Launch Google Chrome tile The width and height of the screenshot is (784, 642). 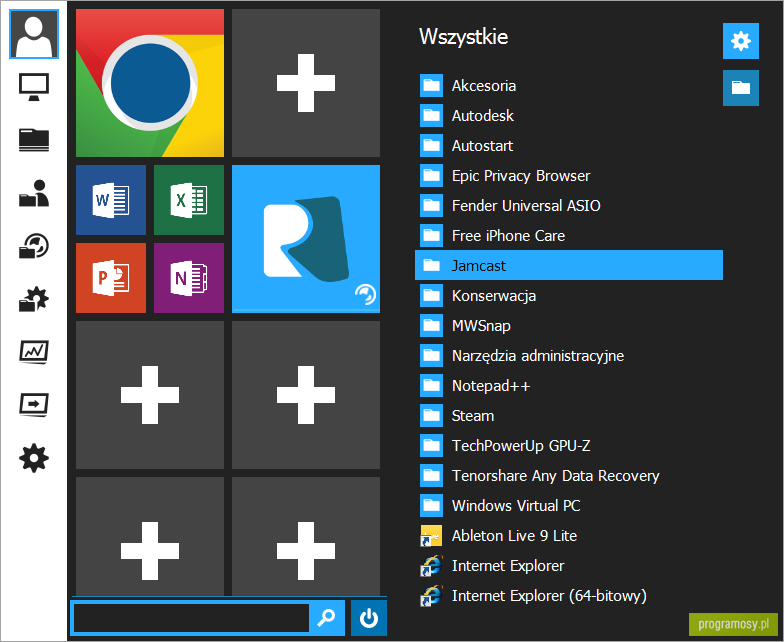click(x=150, y=83)
